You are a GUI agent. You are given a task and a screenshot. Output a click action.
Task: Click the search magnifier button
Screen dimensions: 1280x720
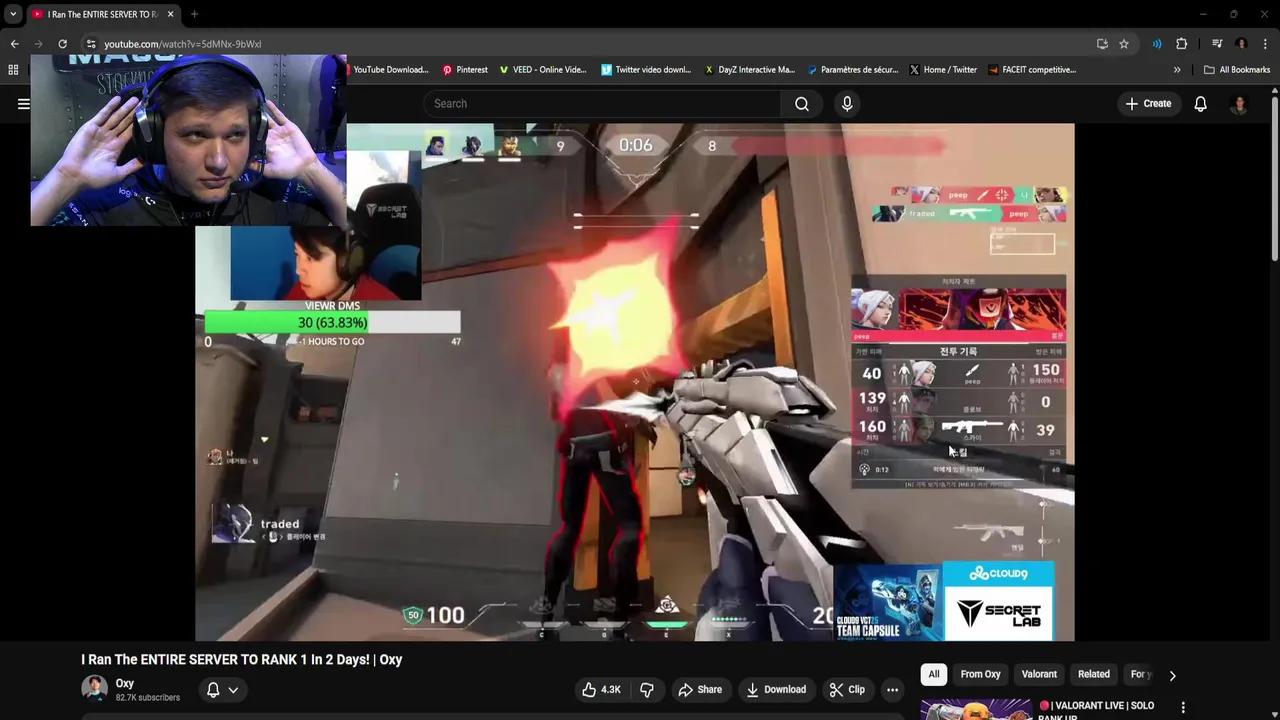coord(802,104)
